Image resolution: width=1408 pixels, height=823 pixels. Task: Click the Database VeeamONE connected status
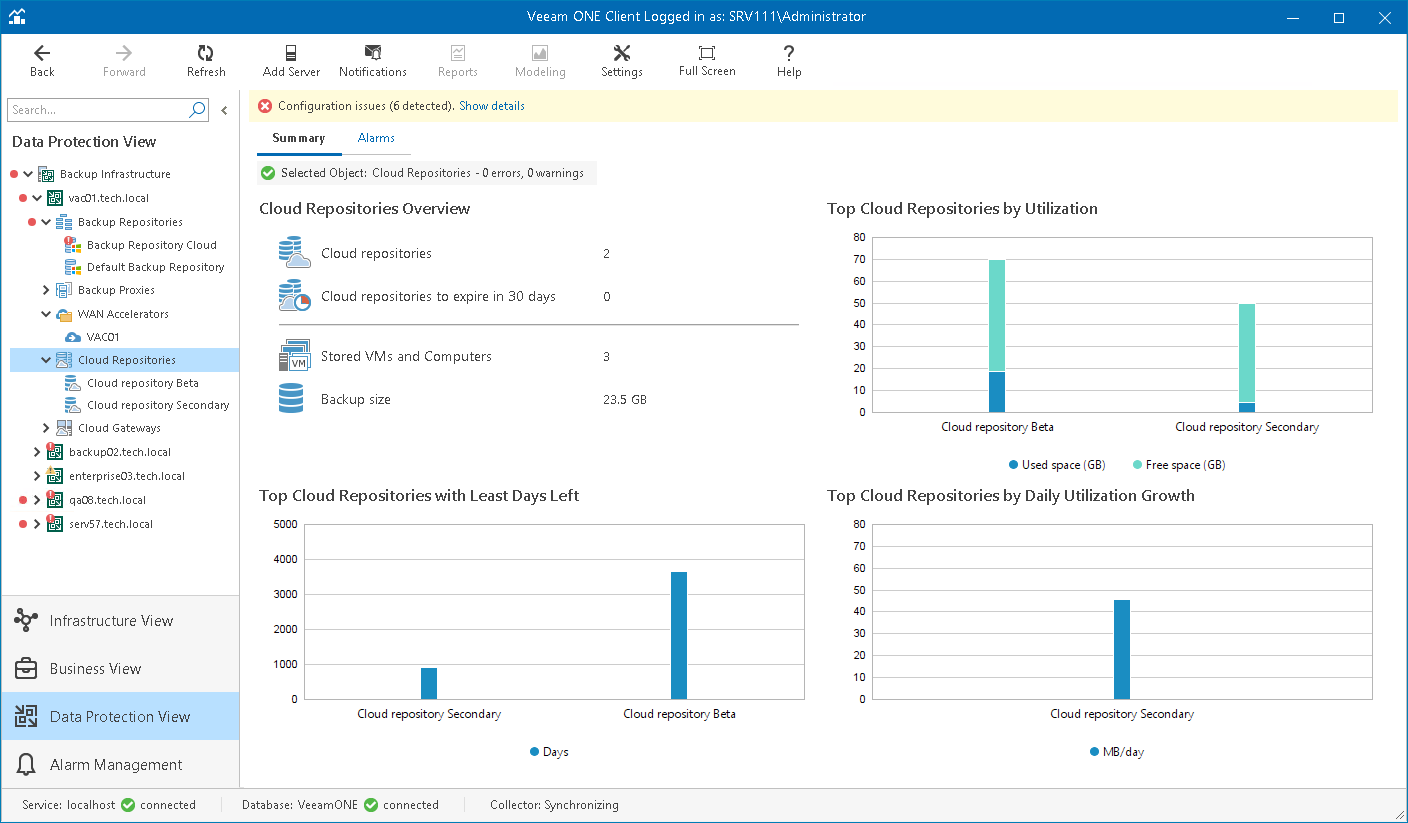(340, 805)
